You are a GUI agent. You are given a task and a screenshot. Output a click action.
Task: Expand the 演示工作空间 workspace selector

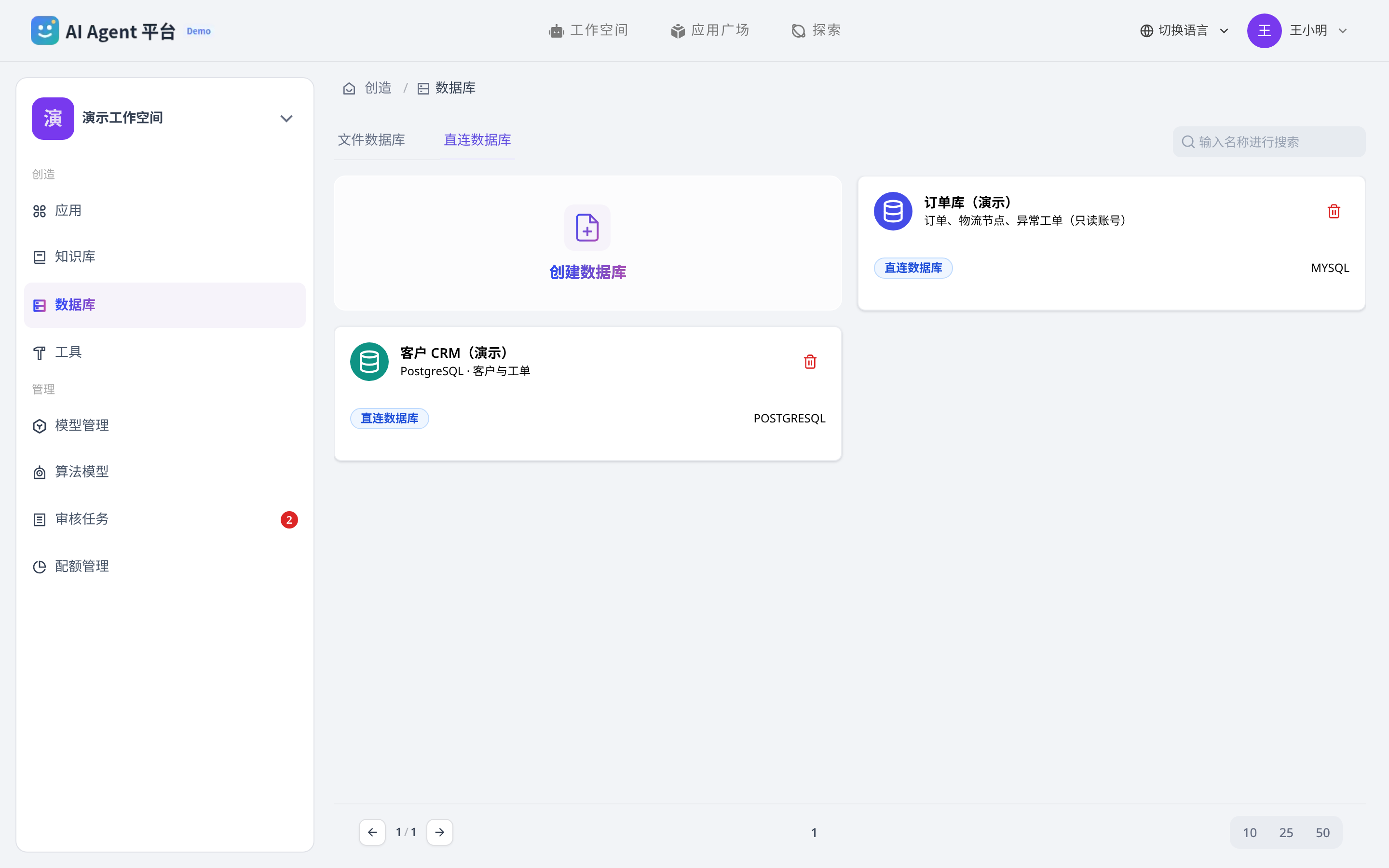click(165, 118)
